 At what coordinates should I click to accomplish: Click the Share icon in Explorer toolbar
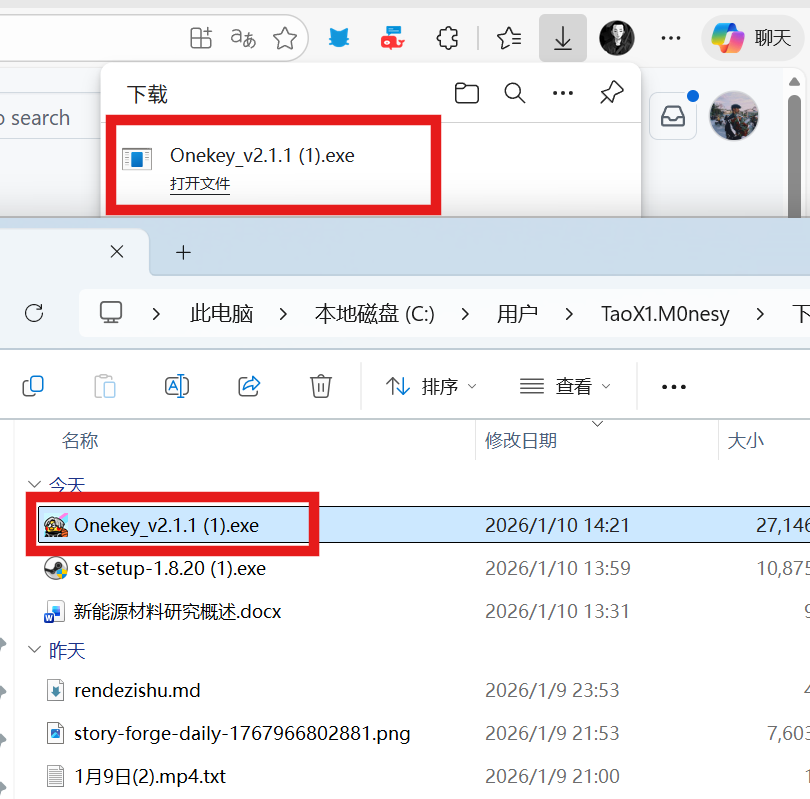(249, 386)
